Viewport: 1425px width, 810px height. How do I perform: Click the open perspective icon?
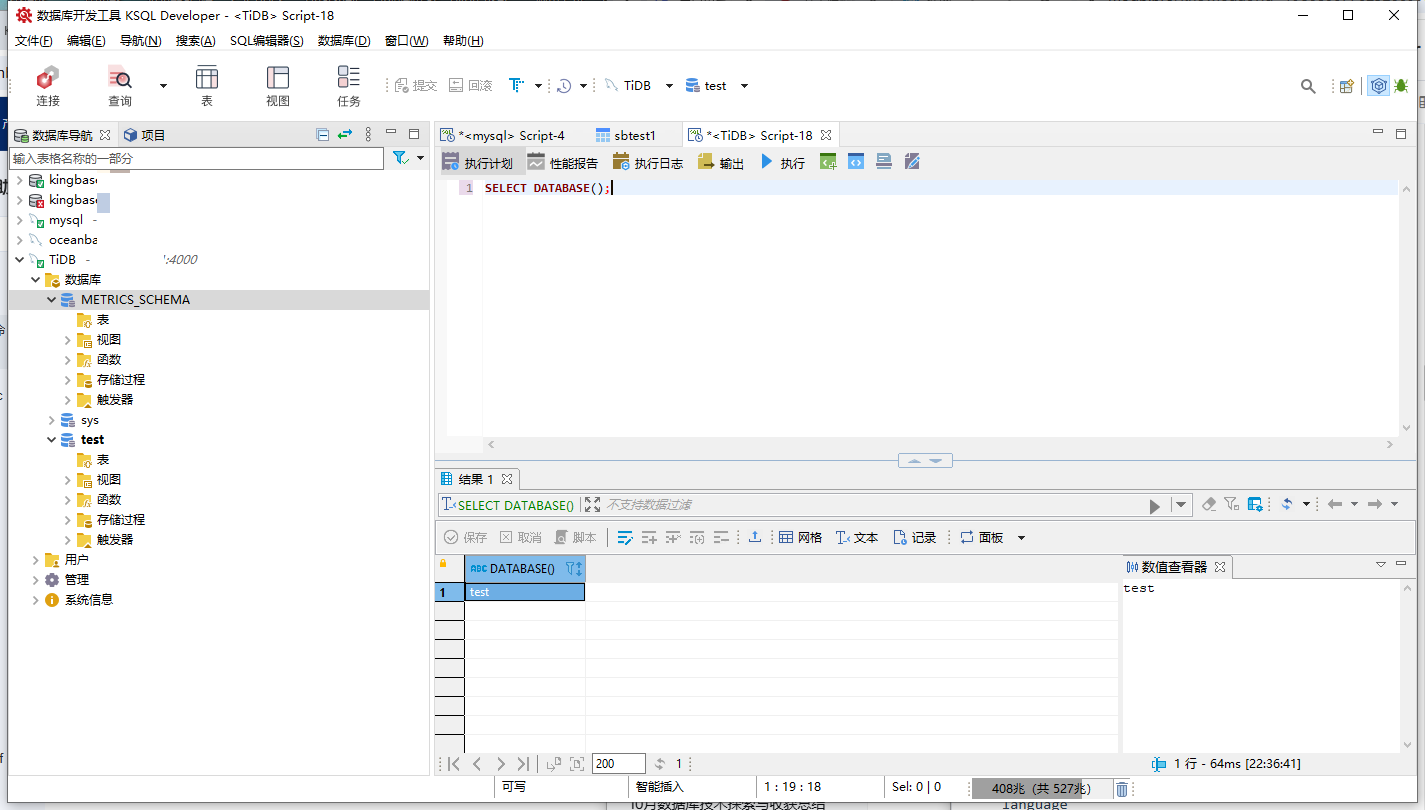click(1347, 86)
